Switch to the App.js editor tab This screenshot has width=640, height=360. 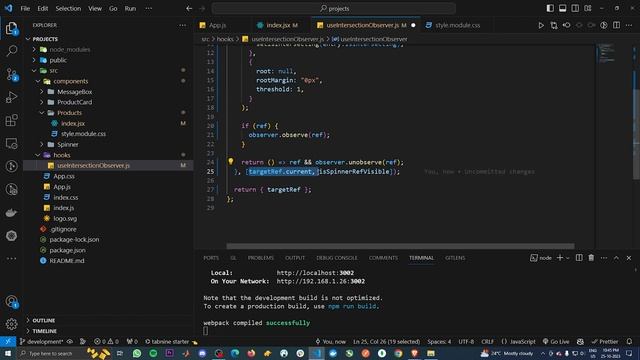(x=217, y=25)
